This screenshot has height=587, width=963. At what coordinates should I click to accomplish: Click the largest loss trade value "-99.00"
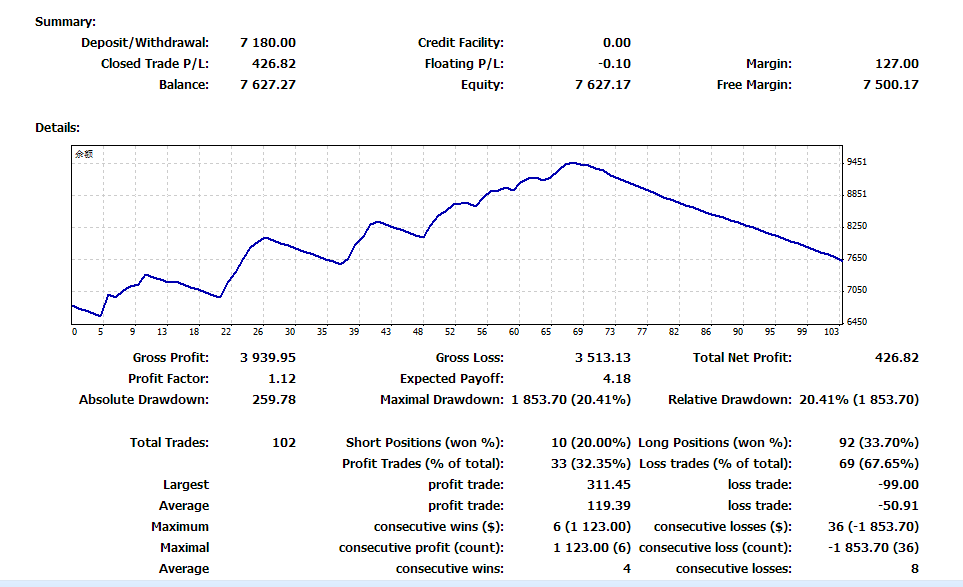pos(899,484)
